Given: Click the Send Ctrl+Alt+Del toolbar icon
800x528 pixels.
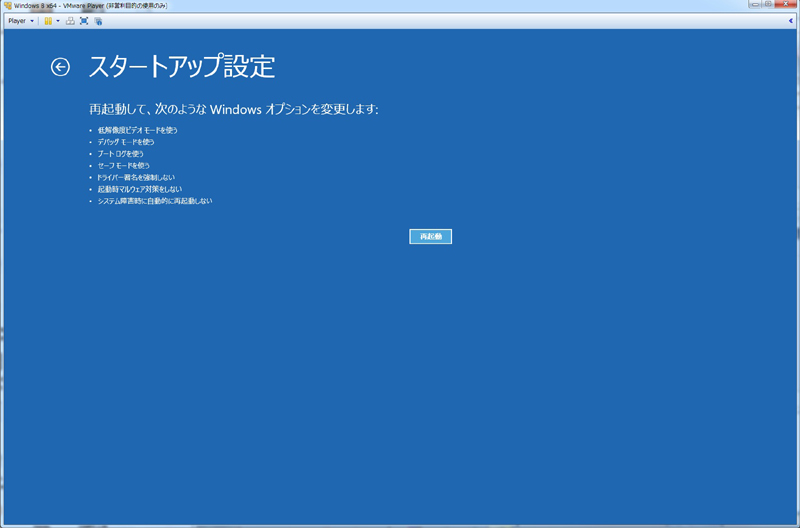Looking at the screenshot, I should [x=70, y=21].
